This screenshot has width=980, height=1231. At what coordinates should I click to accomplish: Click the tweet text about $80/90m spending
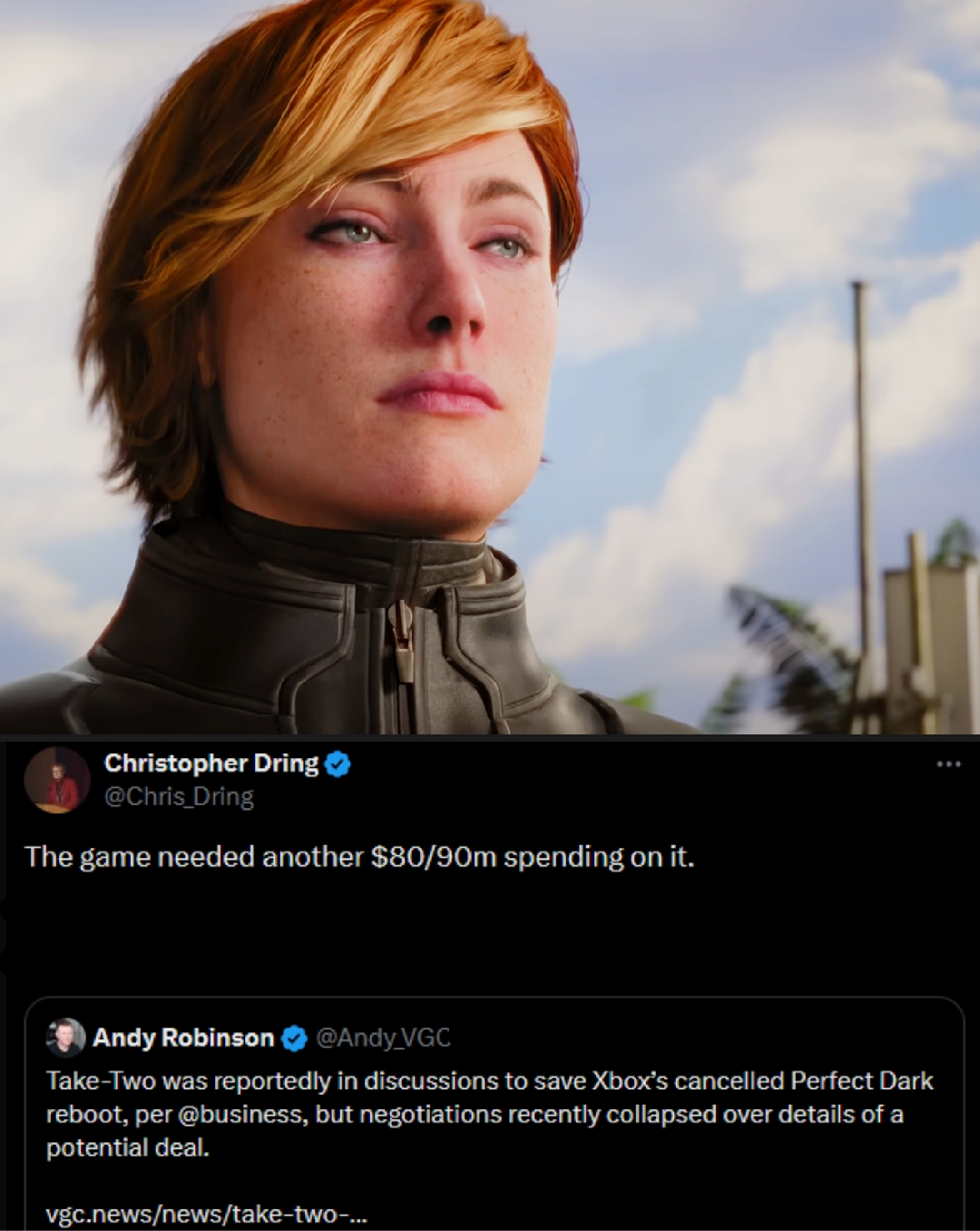(x=359, y=857)
